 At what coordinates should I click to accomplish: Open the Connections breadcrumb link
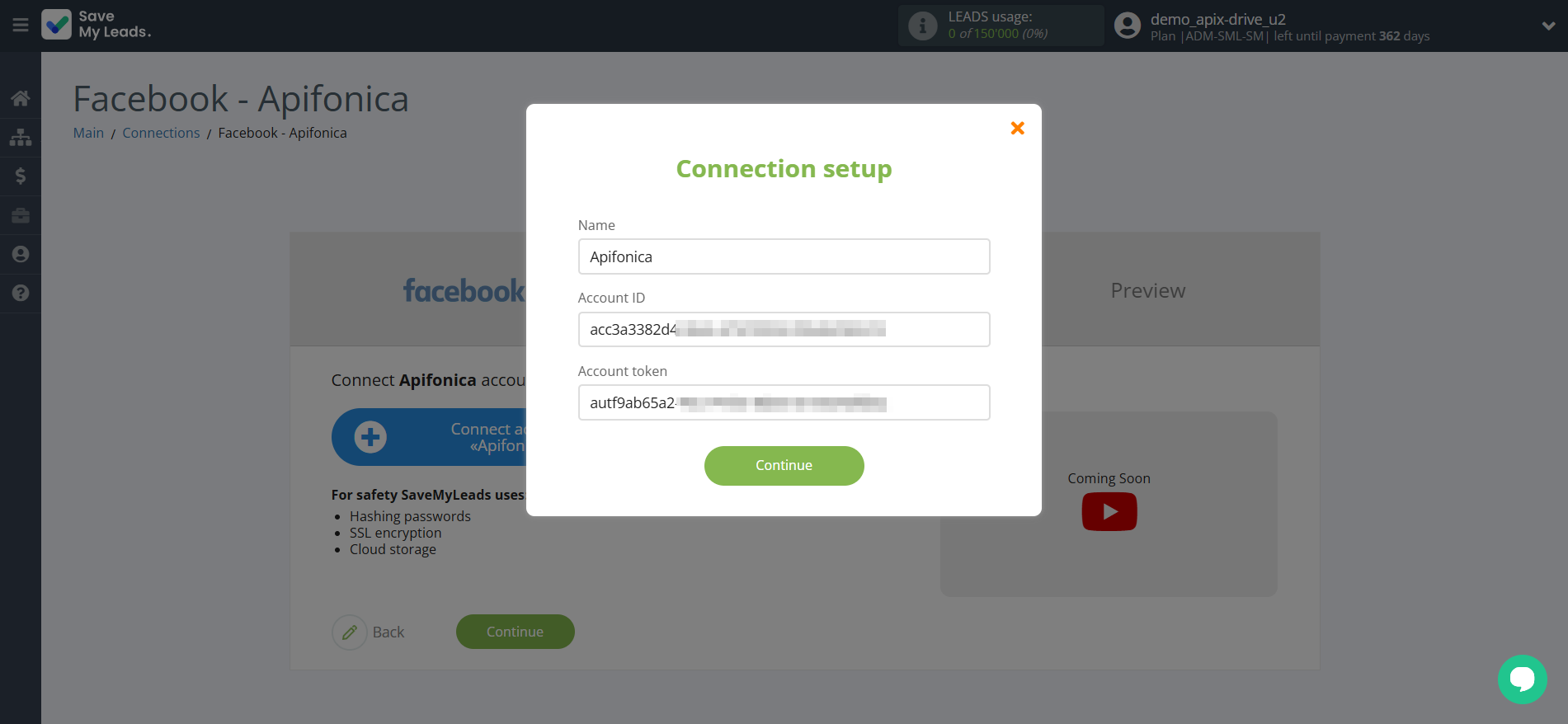click(161, 133)
